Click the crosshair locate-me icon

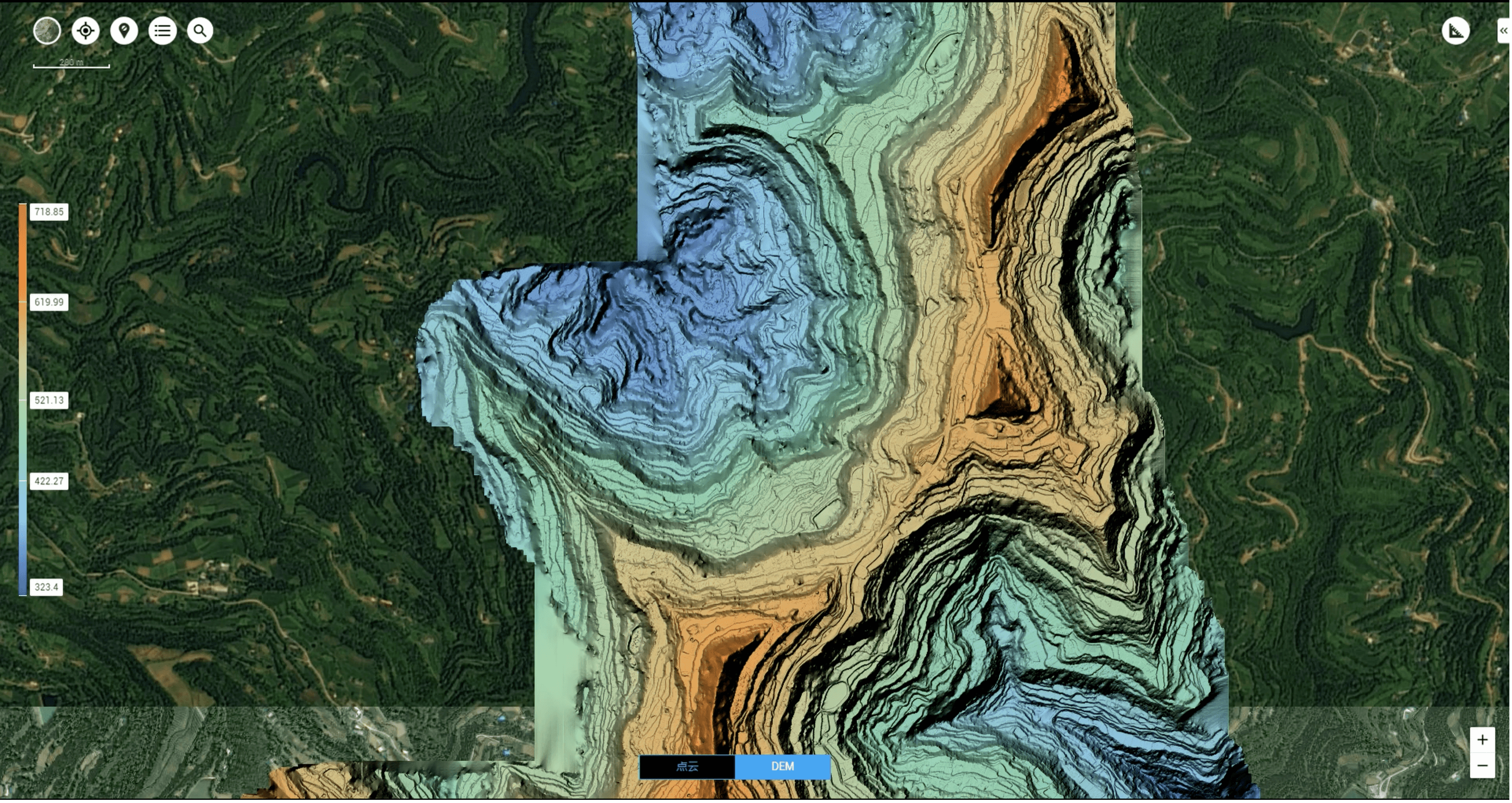[x=86, y=30]
